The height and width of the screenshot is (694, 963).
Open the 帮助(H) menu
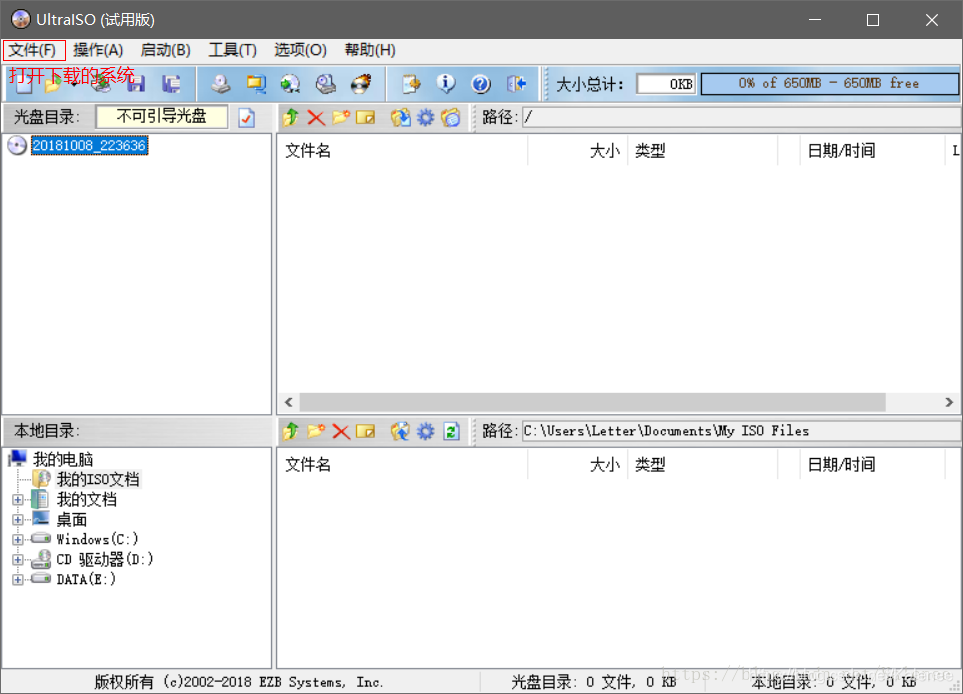tap(370, 50)
